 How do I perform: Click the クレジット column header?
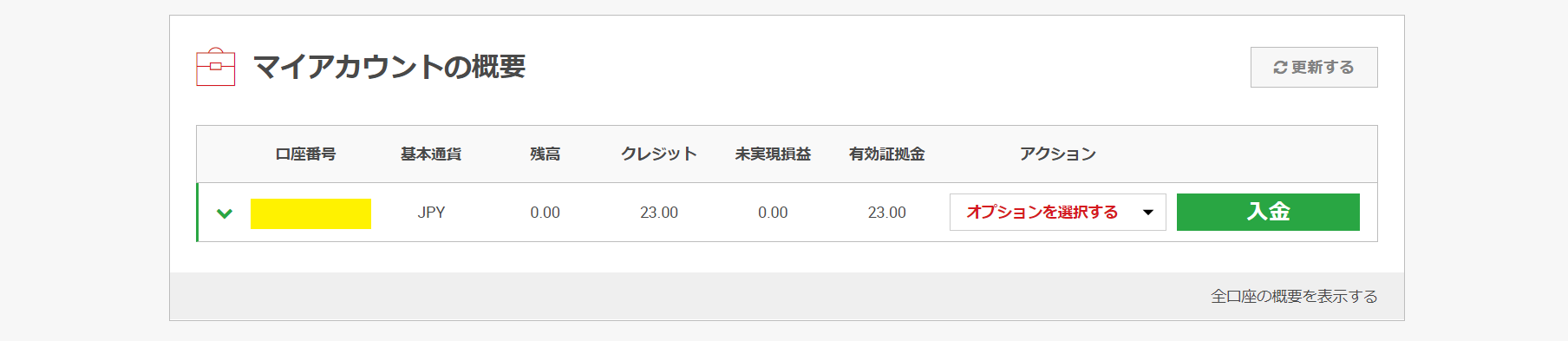[659, 154]
